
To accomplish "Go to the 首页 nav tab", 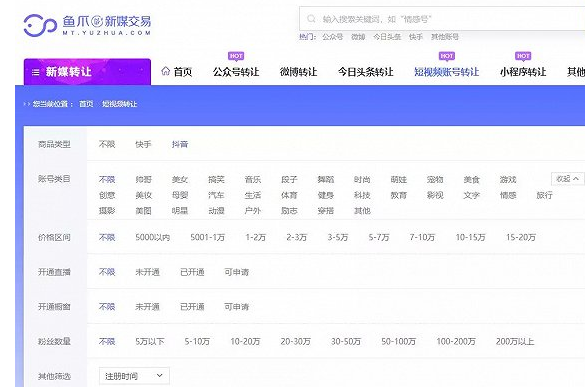I will pyautogui.click(x=183, y=72).
